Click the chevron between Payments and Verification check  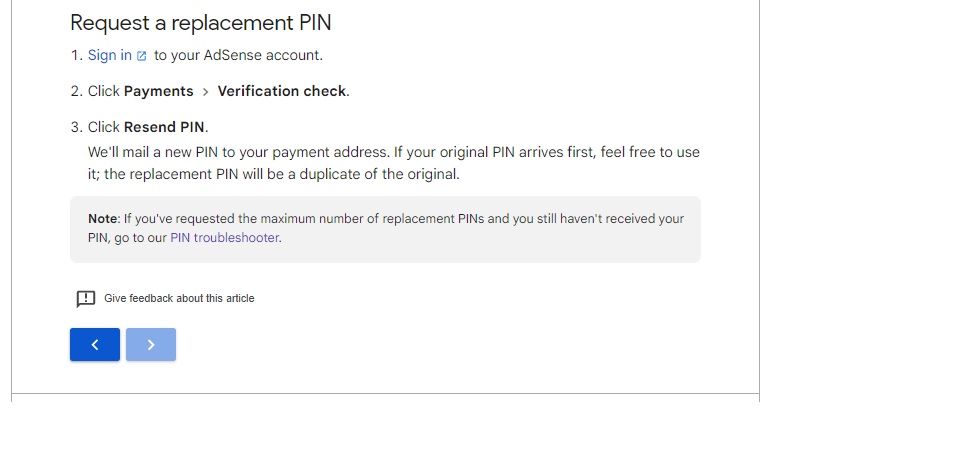(206, 92)
